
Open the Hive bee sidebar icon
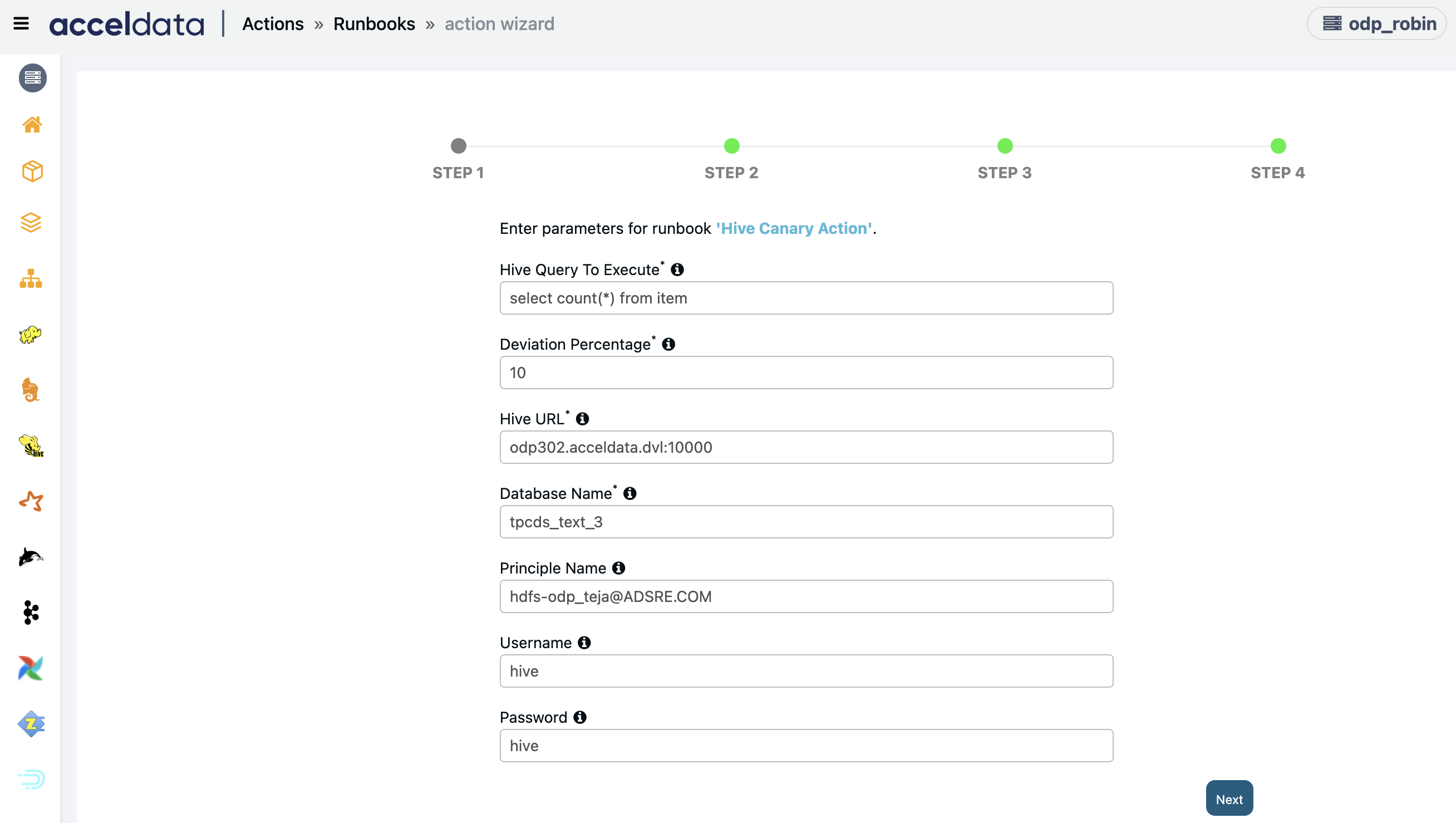(x=31, y=445)
